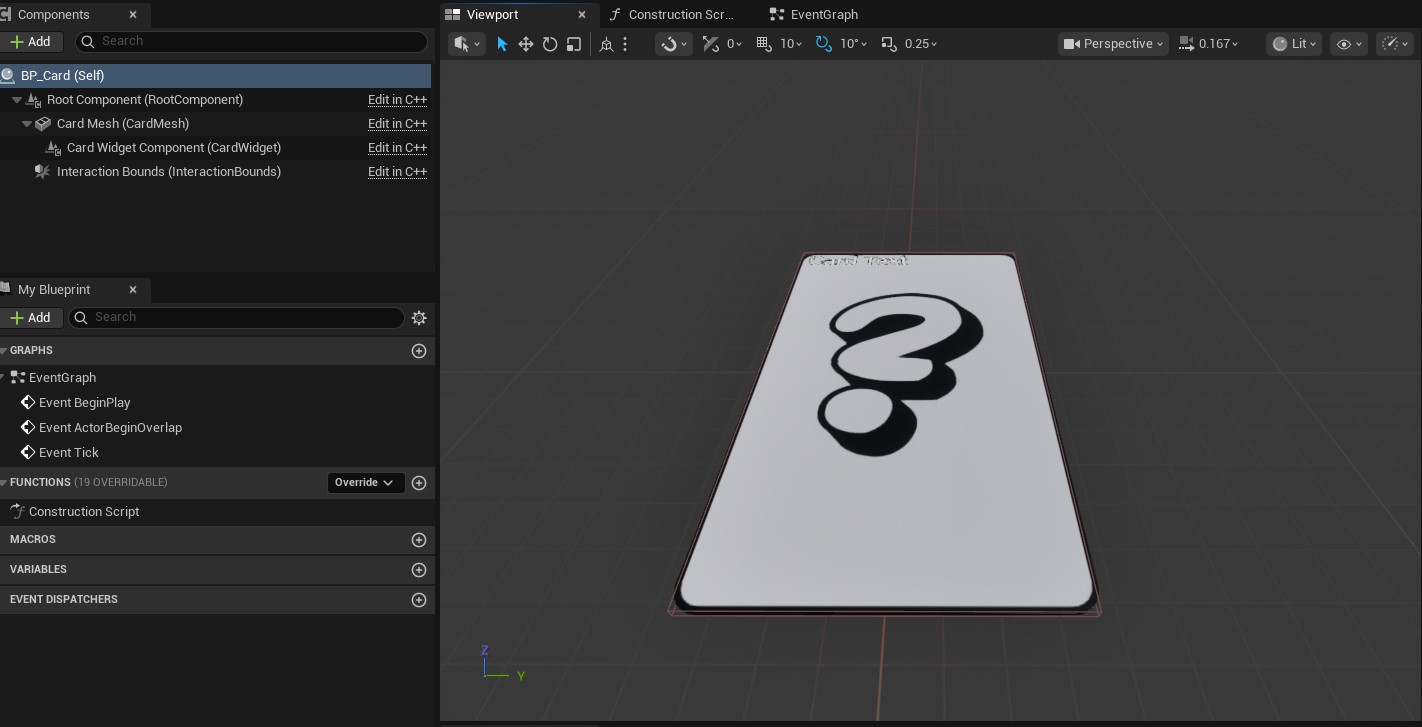Open camera speed 0.167 dropdown
1422x727 pixels.
[1209, 44]
